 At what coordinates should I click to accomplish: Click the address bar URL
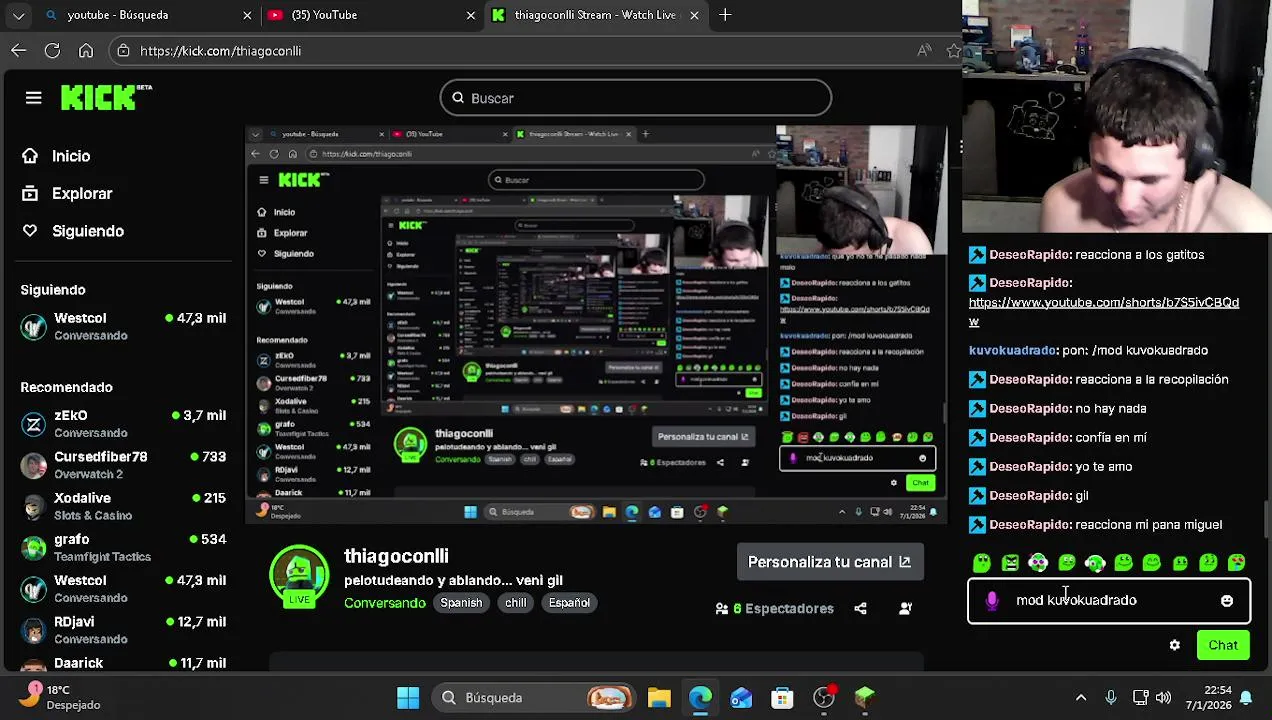[x=221, y=51]
